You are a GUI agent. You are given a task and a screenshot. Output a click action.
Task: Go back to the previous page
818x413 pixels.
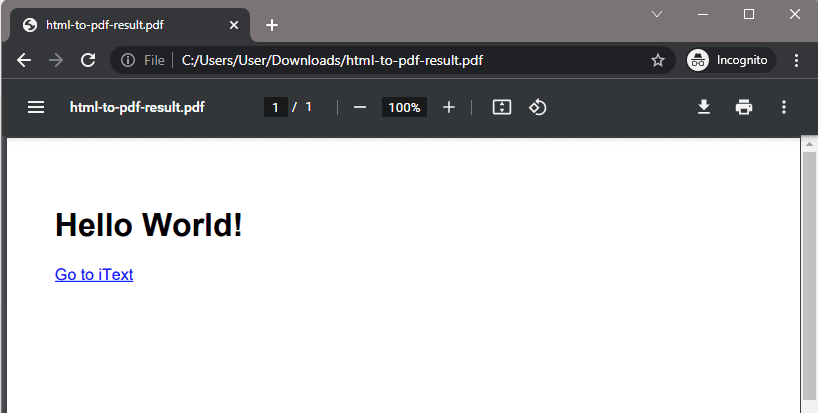(x=24, y=60)
